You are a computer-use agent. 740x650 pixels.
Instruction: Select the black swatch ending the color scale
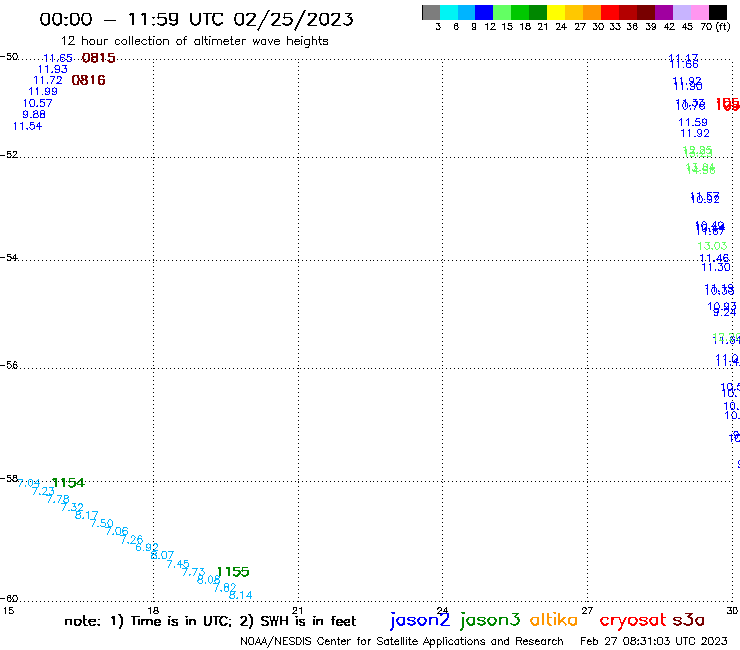pyautogui.click(x=717, y=12)
